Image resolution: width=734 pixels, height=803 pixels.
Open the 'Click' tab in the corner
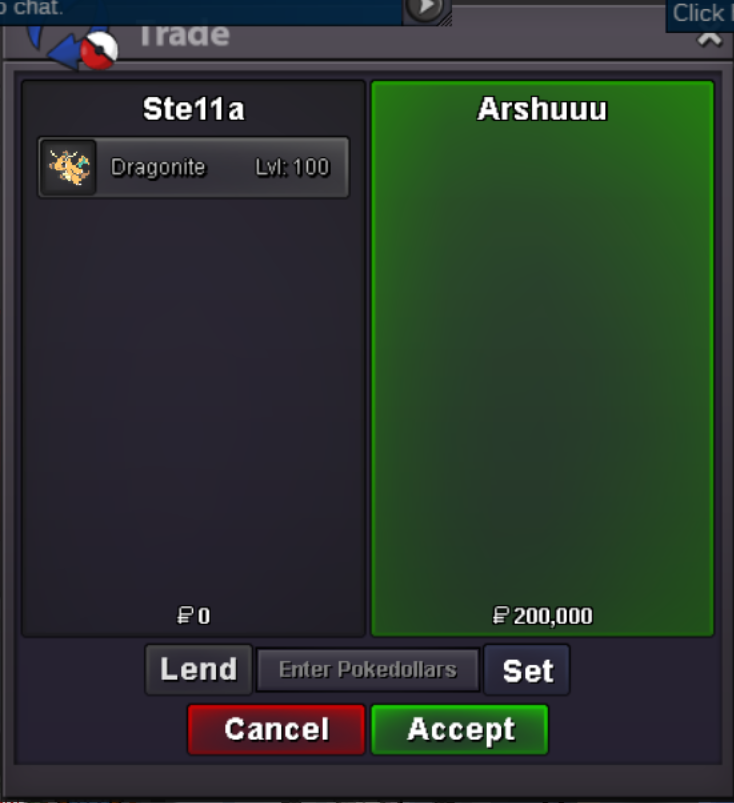(700, 14)
